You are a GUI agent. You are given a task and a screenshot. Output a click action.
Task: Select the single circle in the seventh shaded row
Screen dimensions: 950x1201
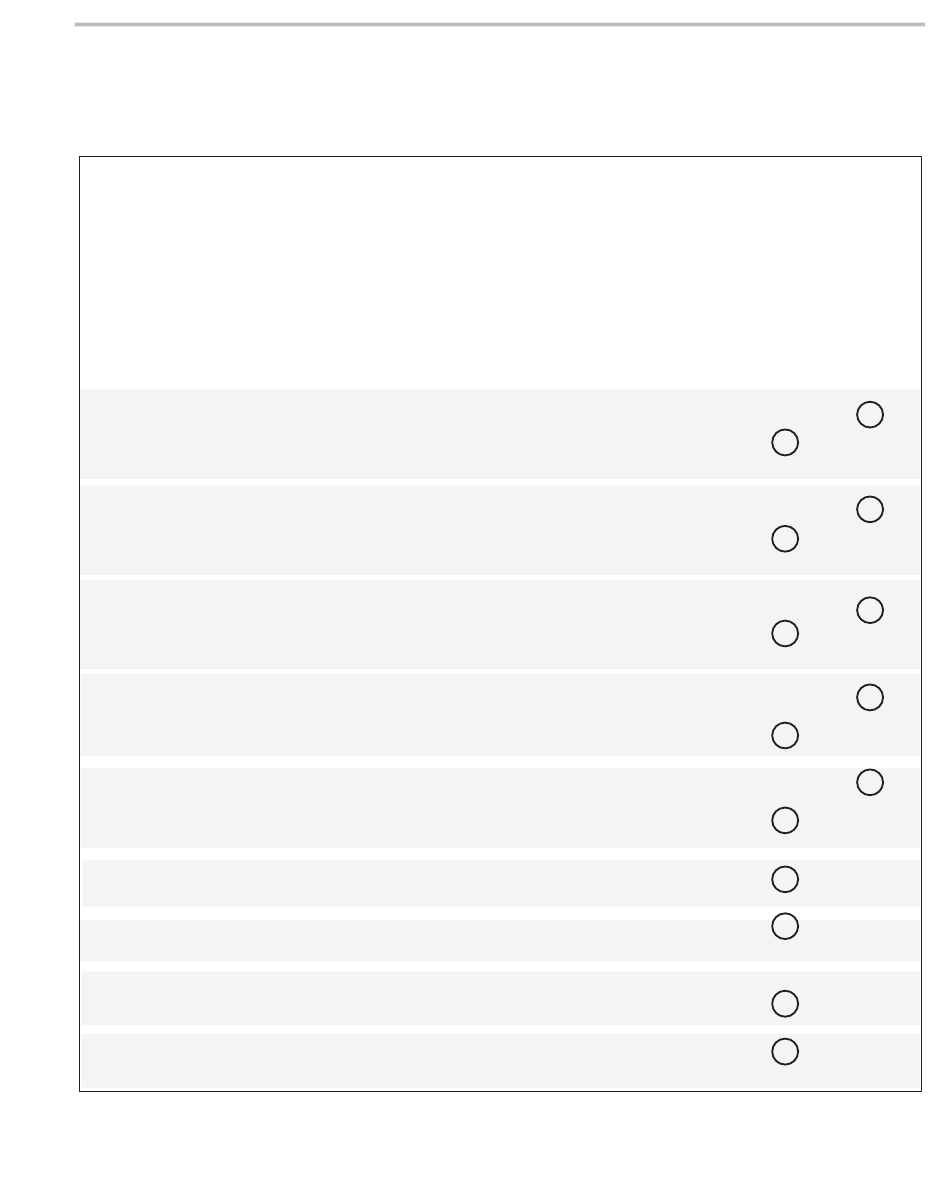tap(785, 927)
